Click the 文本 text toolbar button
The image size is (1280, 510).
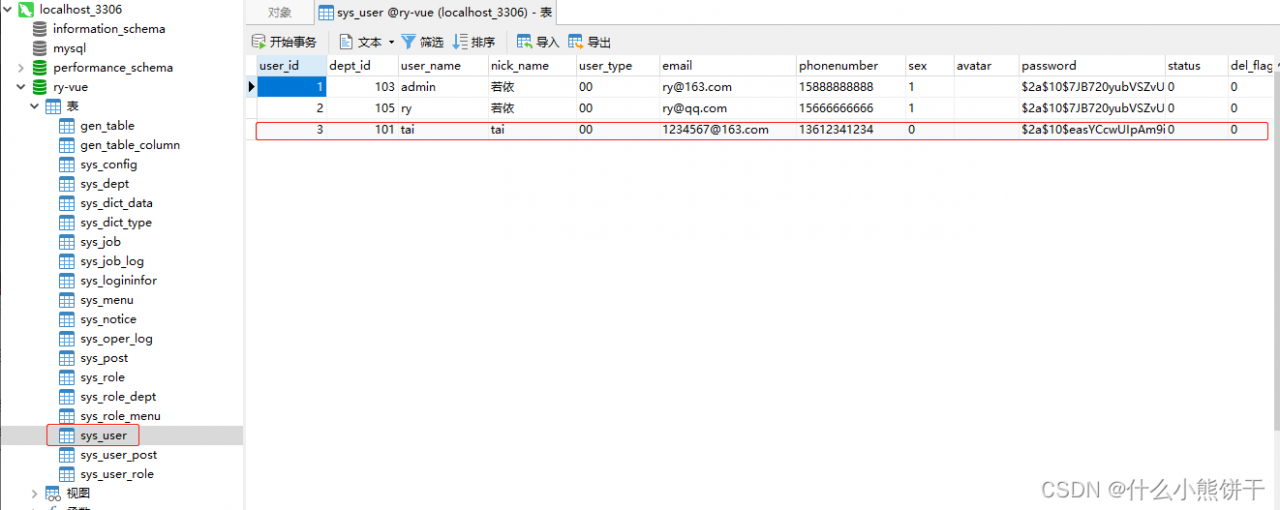pyautogui.click(x=361, y=42)
